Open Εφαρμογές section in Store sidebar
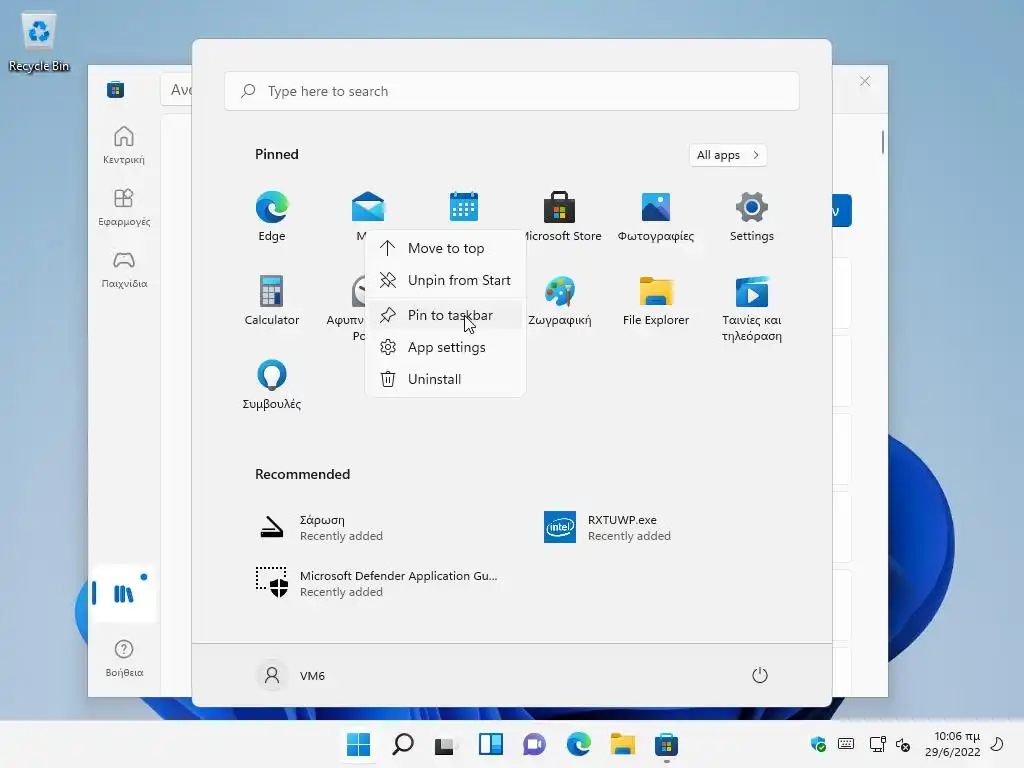The height and width of the screenshot is (768, 1024). click(124, 208)
